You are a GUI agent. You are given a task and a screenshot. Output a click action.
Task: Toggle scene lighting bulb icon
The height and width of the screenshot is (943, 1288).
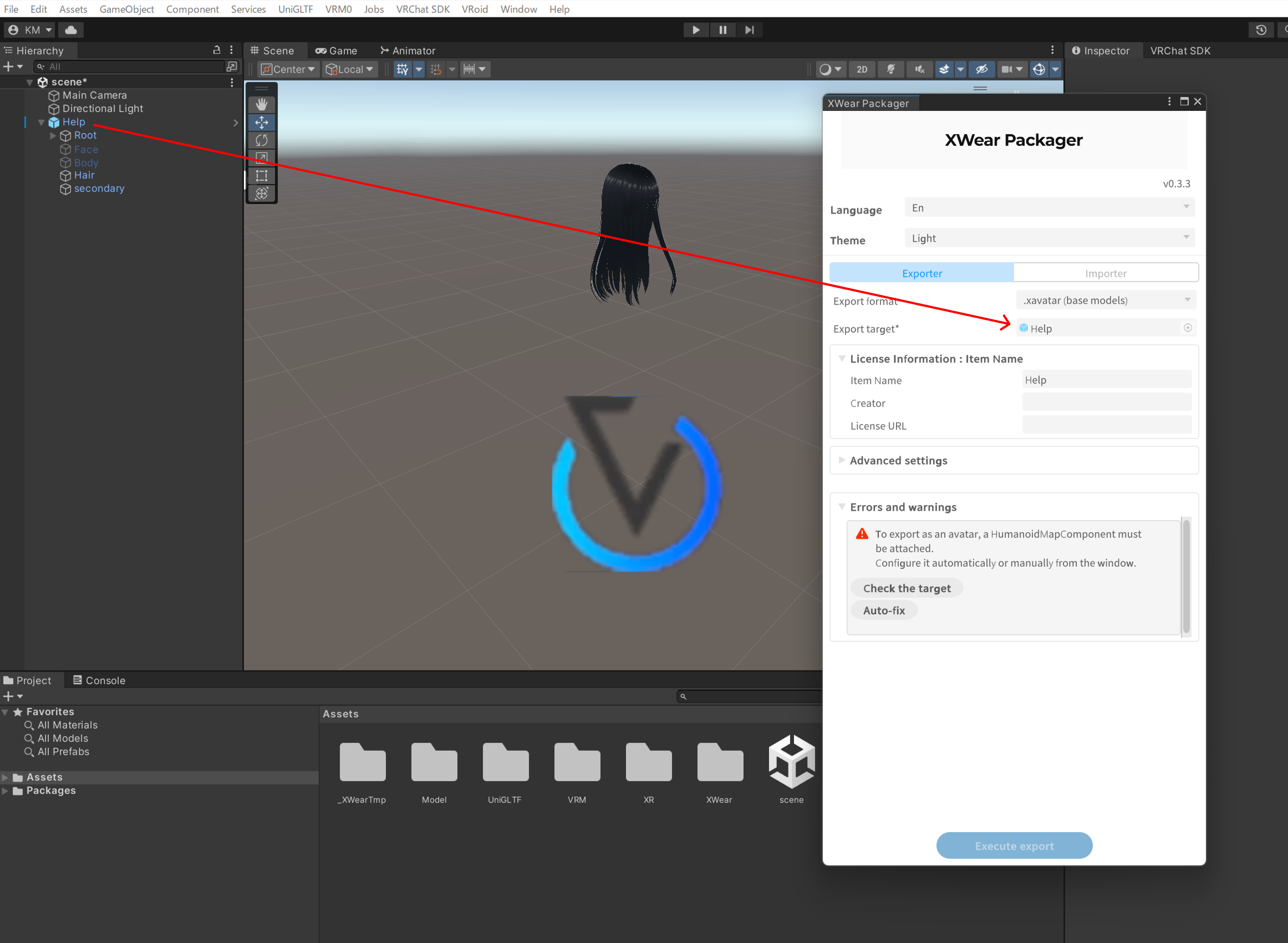coord(891,69)
